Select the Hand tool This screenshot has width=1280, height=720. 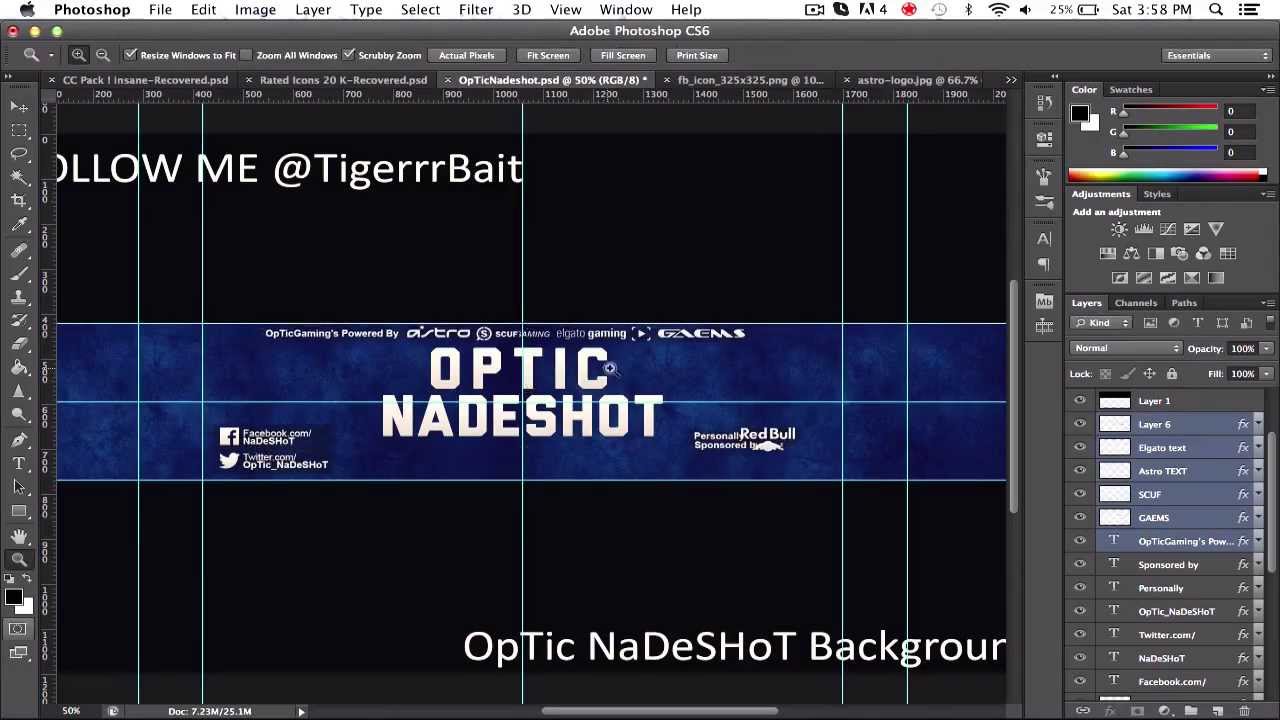pos(19,536)
